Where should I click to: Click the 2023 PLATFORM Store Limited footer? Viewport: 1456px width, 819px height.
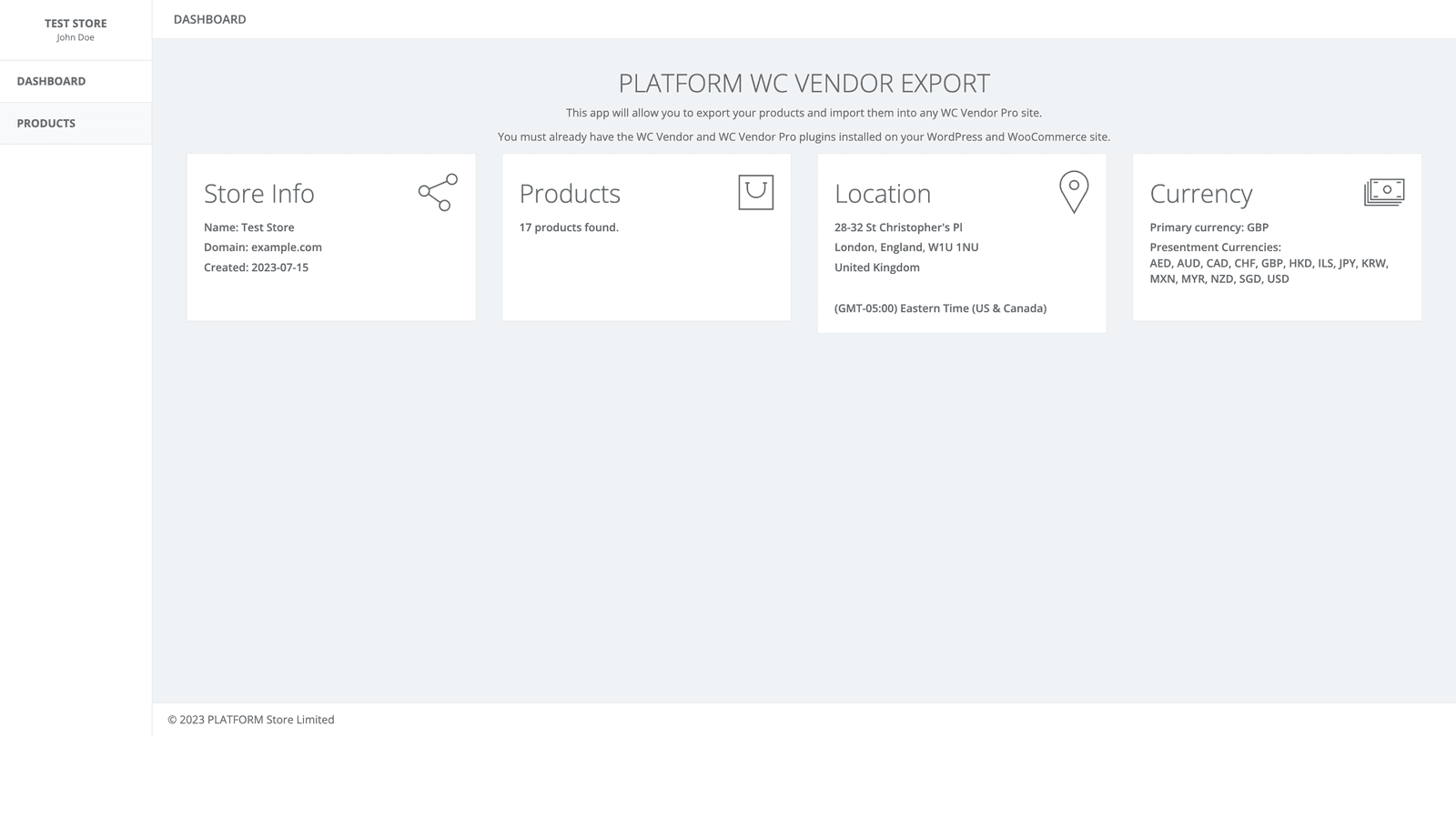[250, 719]
